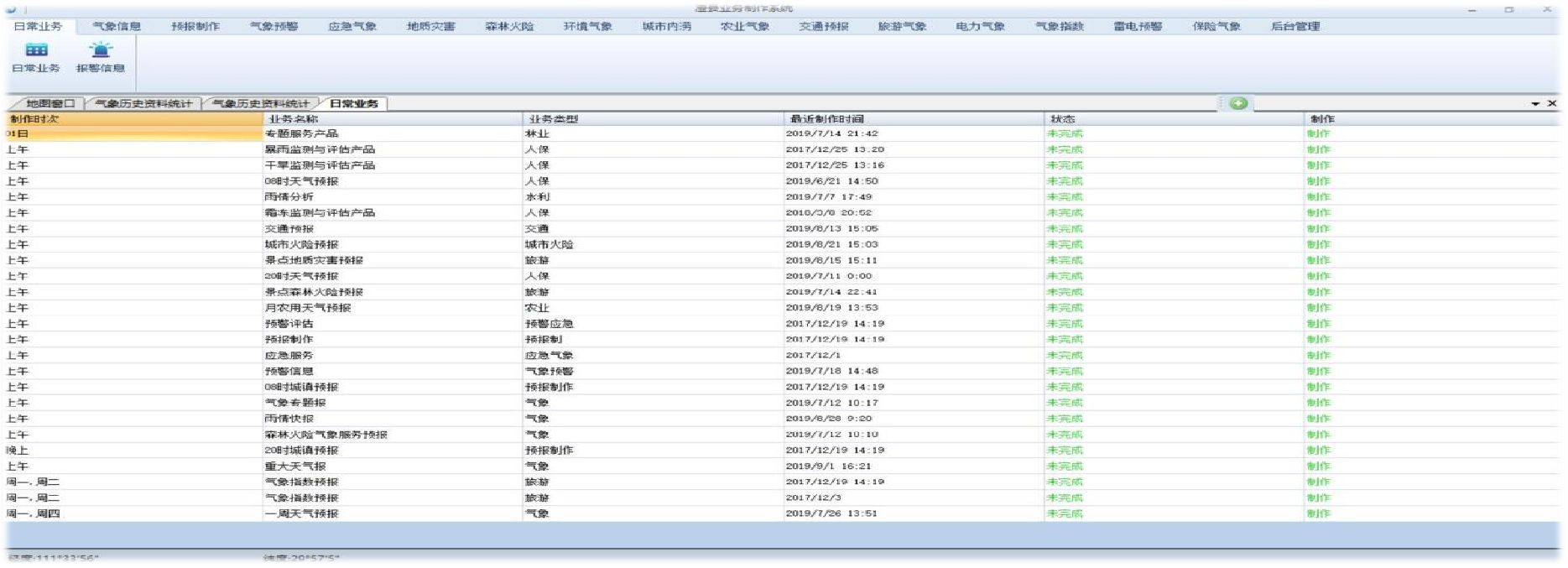Image resolution: width=1568 pixels, height=568 pixels.
Task: Sort by the 最近制作时间 column header
Action: coord(826,119)
